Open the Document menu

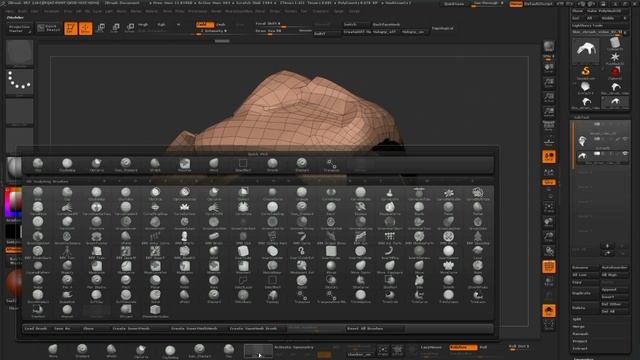pos(51,11)
